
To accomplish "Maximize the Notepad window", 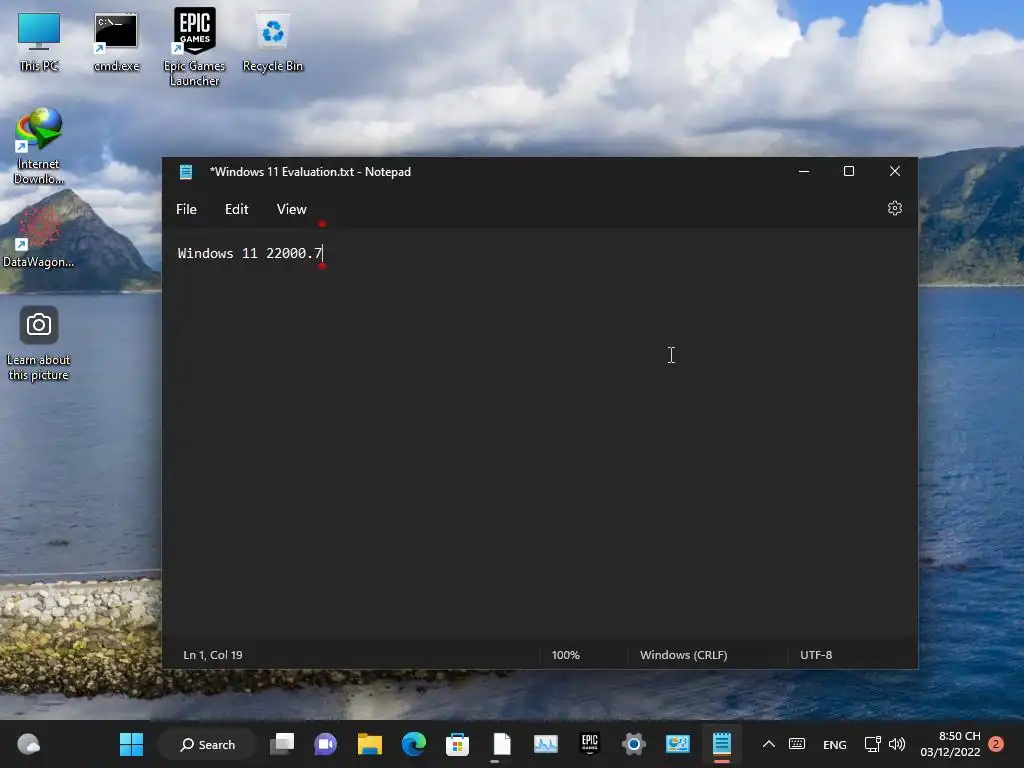I will 849,171.
